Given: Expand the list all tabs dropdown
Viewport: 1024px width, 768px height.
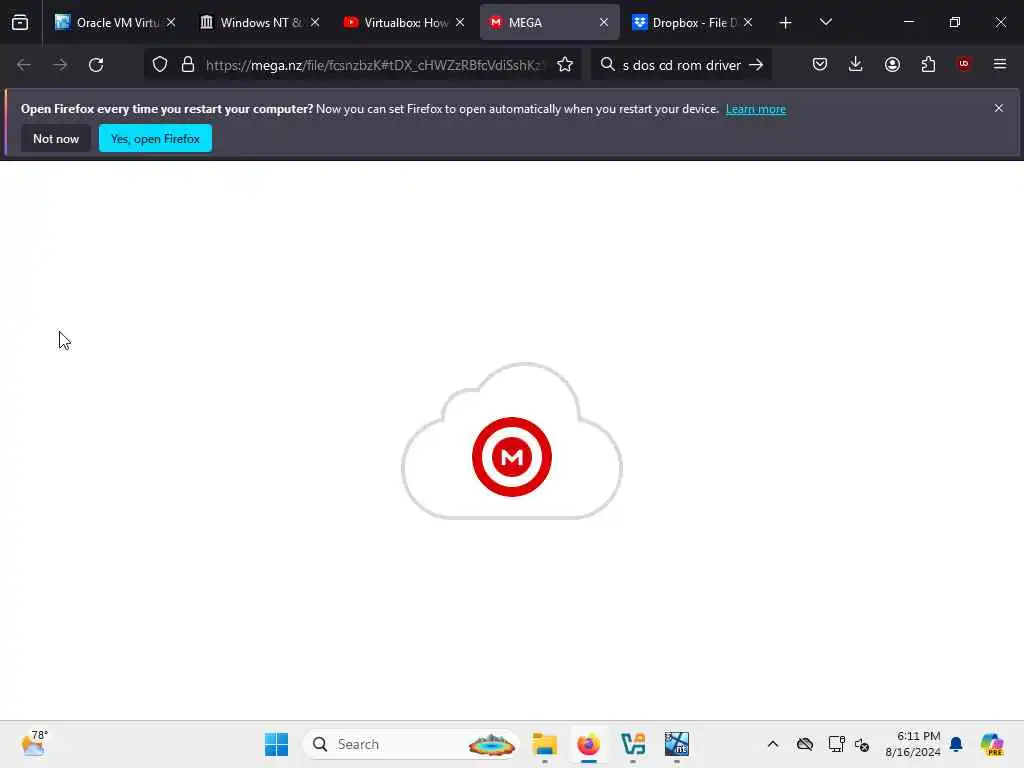Looking at the screenshot, I should (x=826, y=22).
